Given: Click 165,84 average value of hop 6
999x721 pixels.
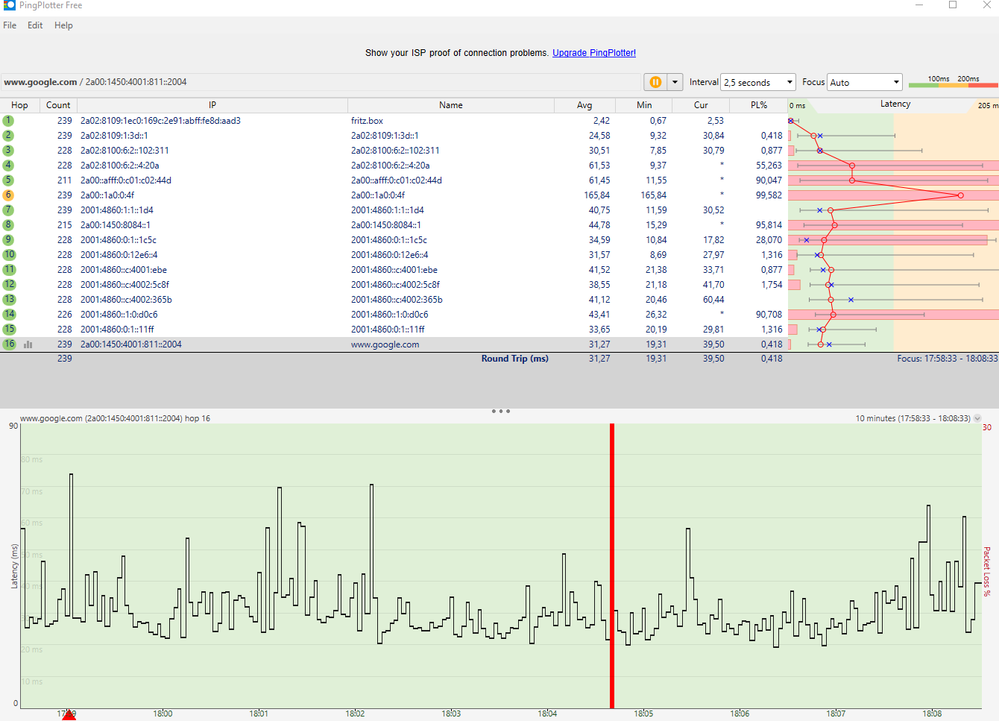Looking at the screenshot, I should [596, 196].
